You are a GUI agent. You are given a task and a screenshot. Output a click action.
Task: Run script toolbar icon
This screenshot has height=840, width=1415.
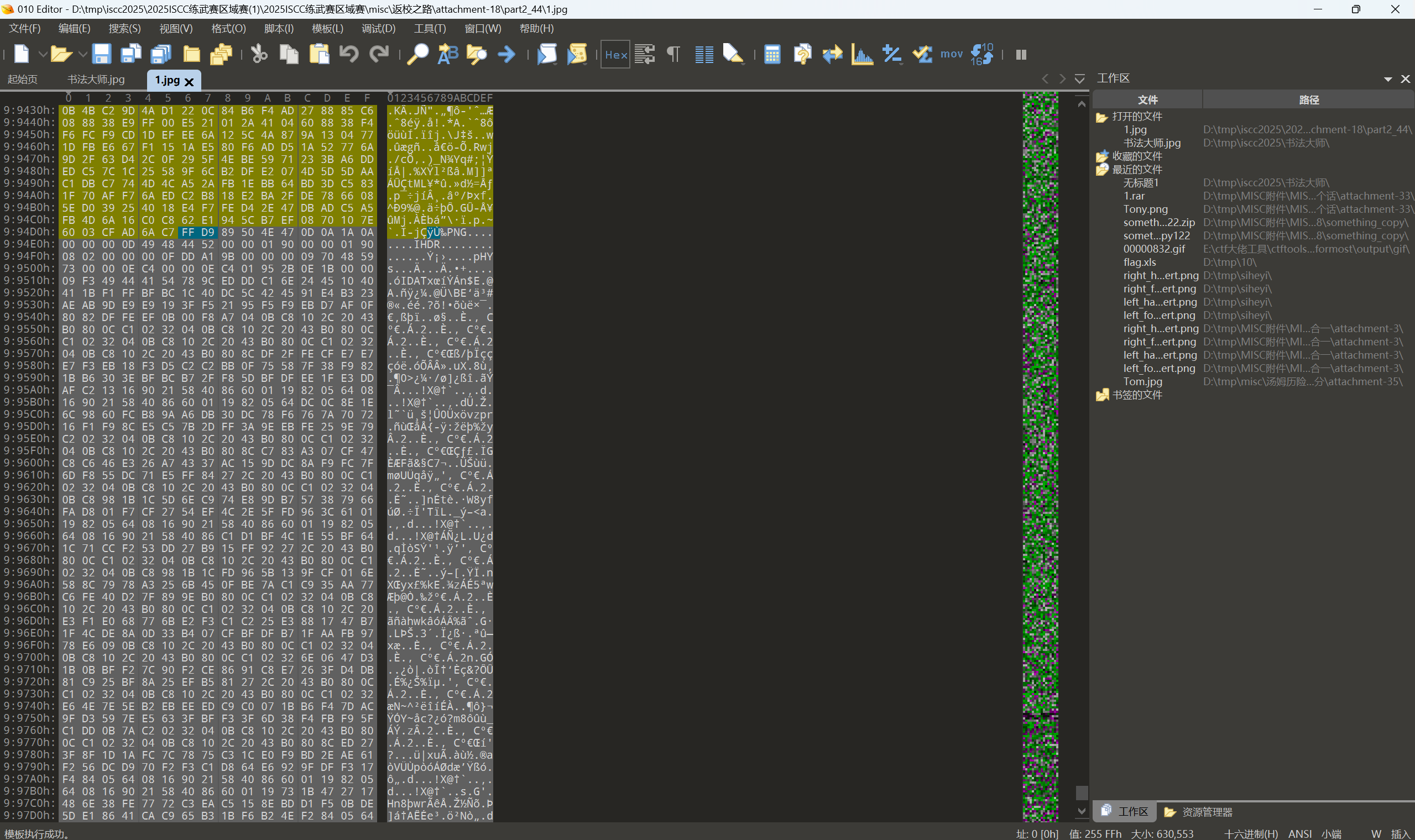point(547,54)
